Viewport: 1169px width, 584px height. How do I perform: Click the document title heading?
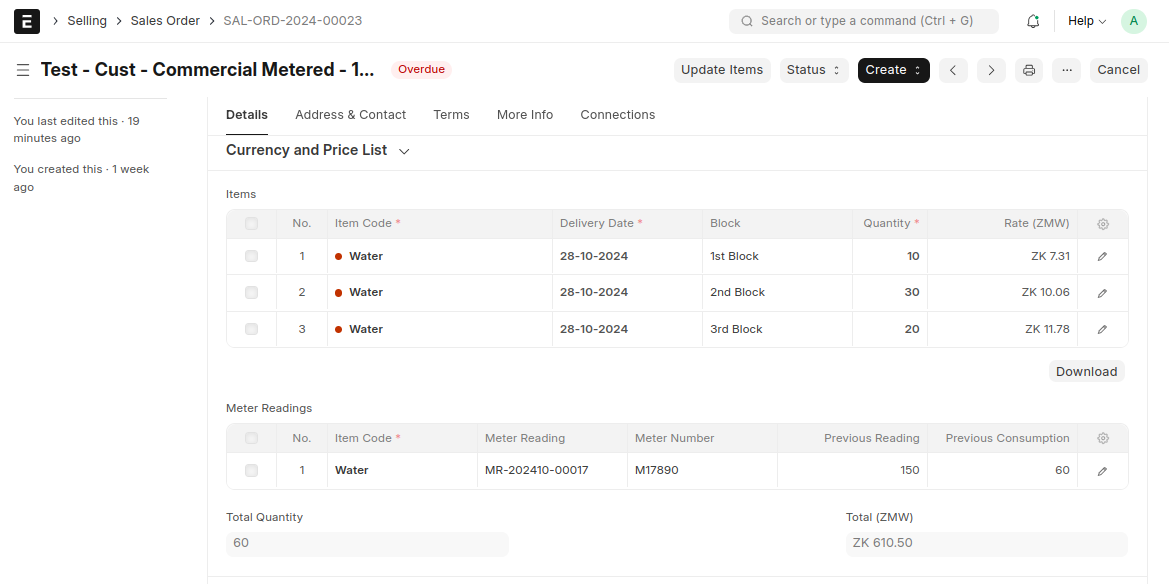click(x=207, y=70)
